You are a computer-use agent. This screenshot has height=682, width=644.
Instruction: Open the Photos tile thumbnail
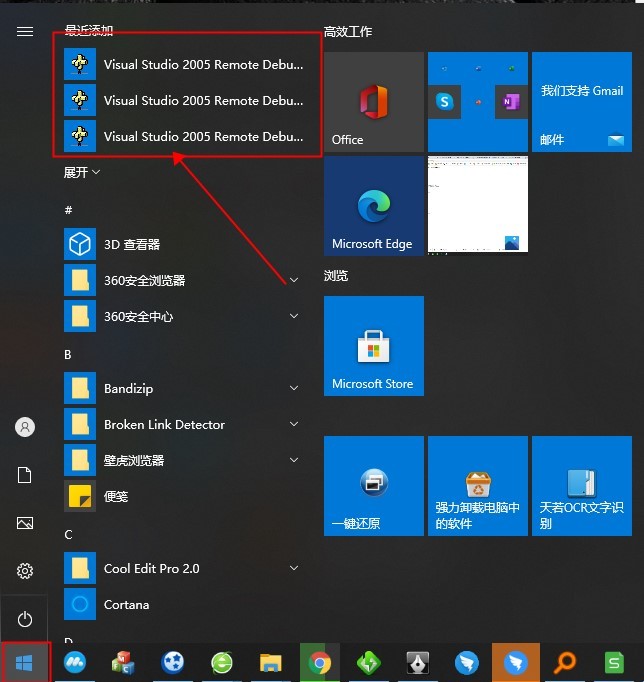477,206
